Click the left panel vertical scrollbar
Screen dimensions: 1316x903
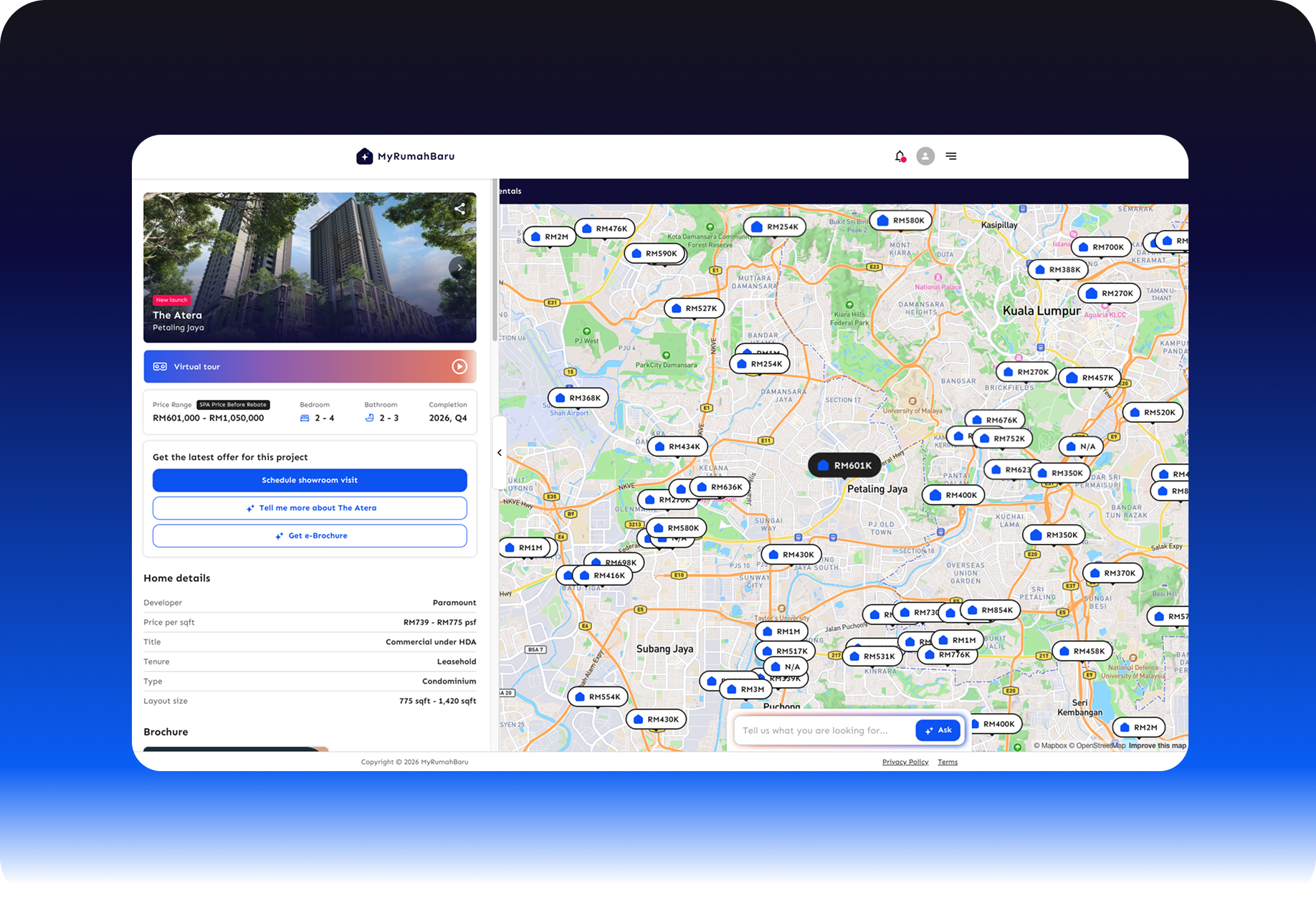coord(494,265)
